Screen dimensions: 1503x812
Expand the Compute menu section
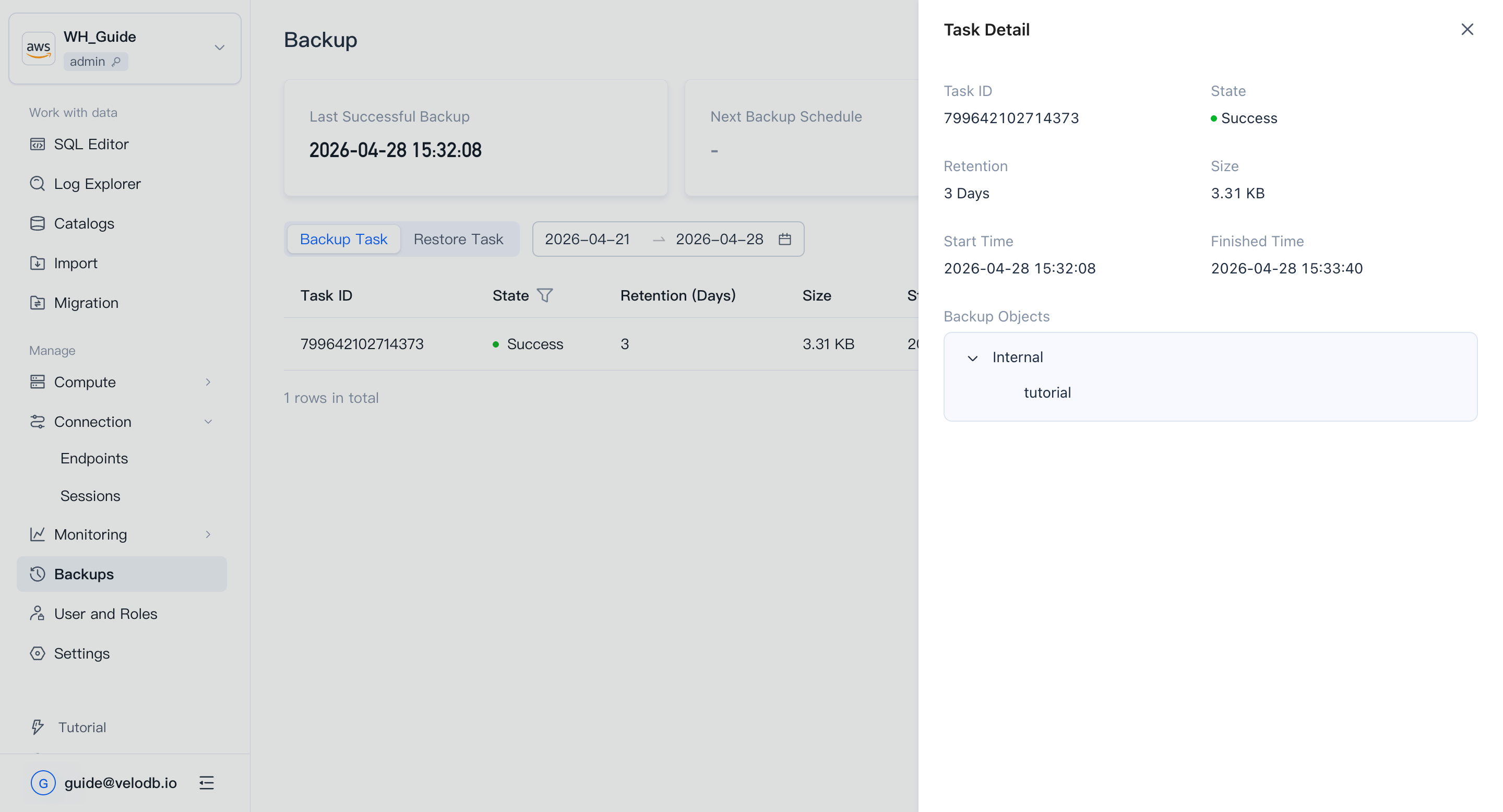tap(208, 382)
